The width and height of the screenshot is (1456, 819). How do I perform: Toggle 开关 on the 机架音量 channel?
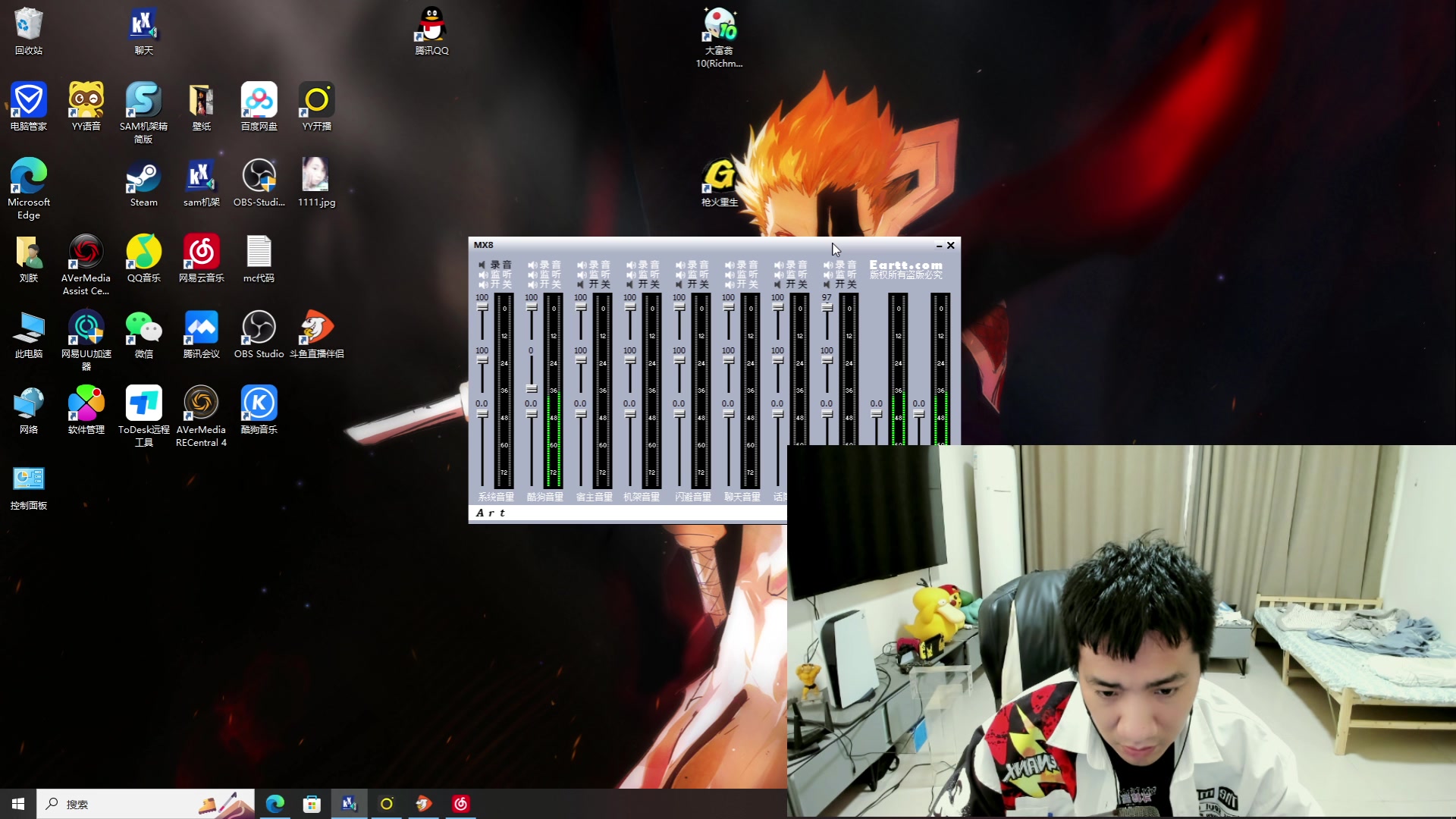point(643,284)
